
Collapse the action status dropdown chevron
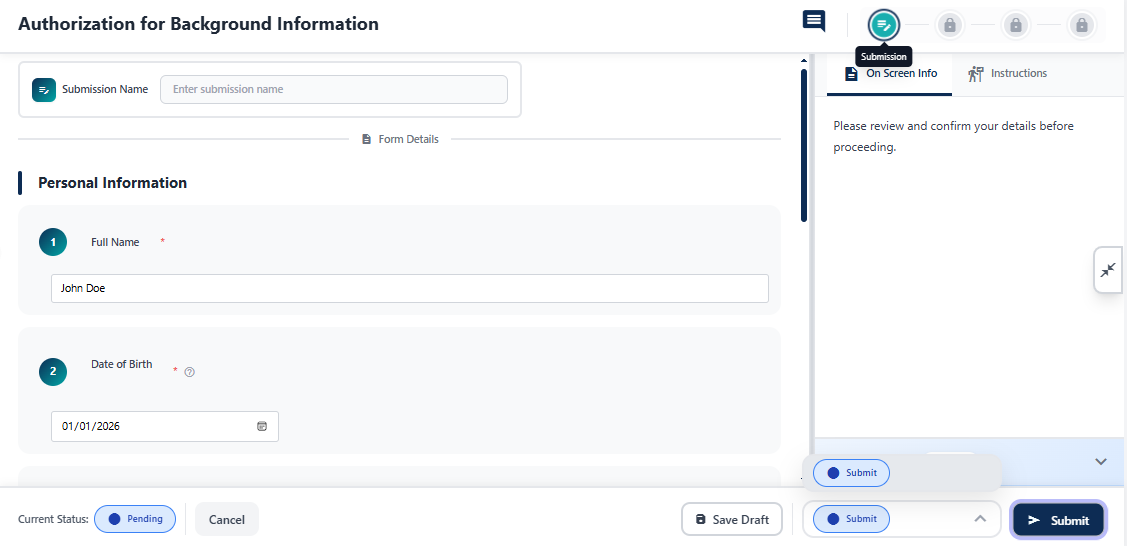point(980,519)
